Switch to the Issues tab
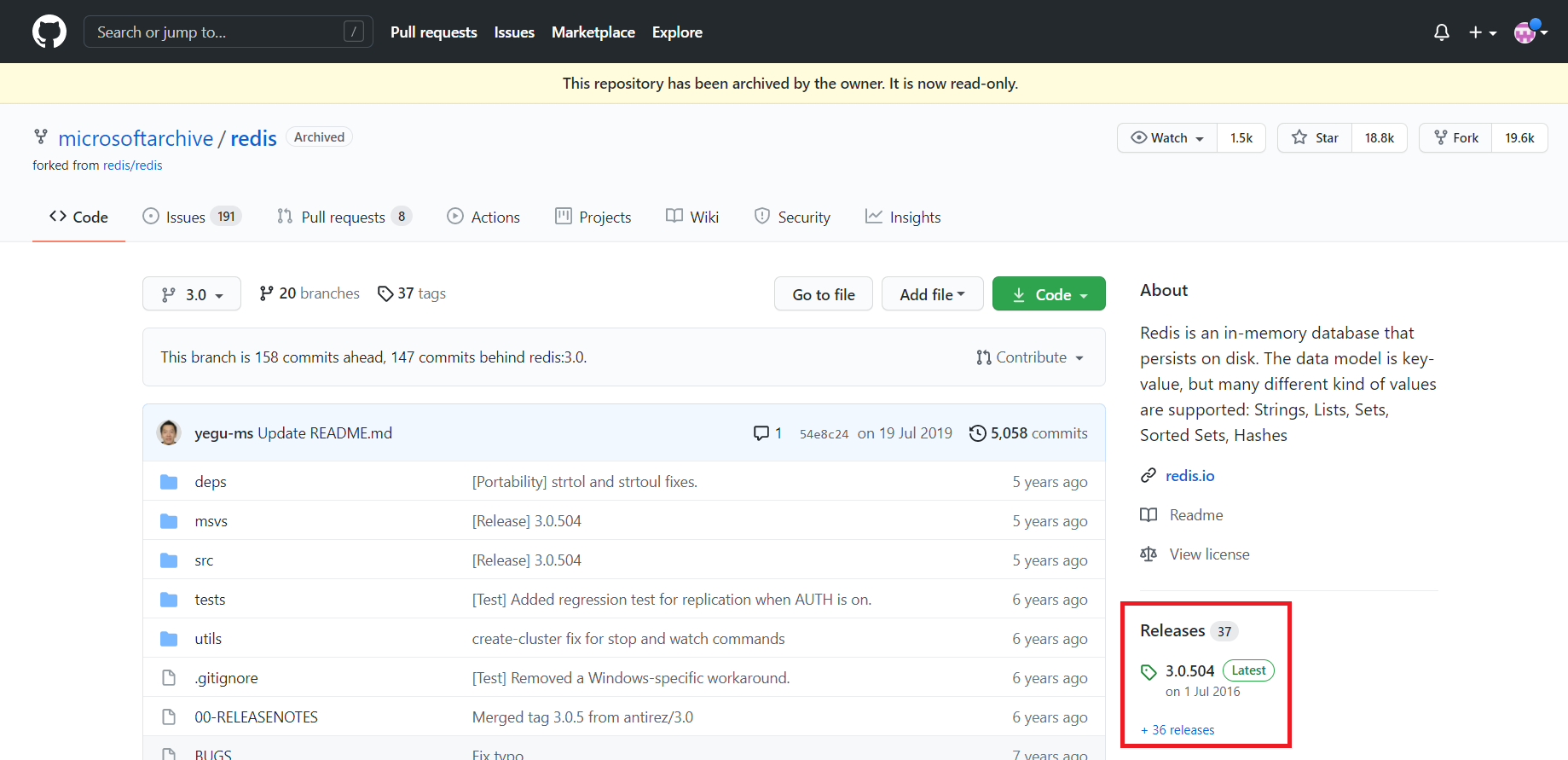The height and width of the screenshot is (760, 1568). [192, 217]
